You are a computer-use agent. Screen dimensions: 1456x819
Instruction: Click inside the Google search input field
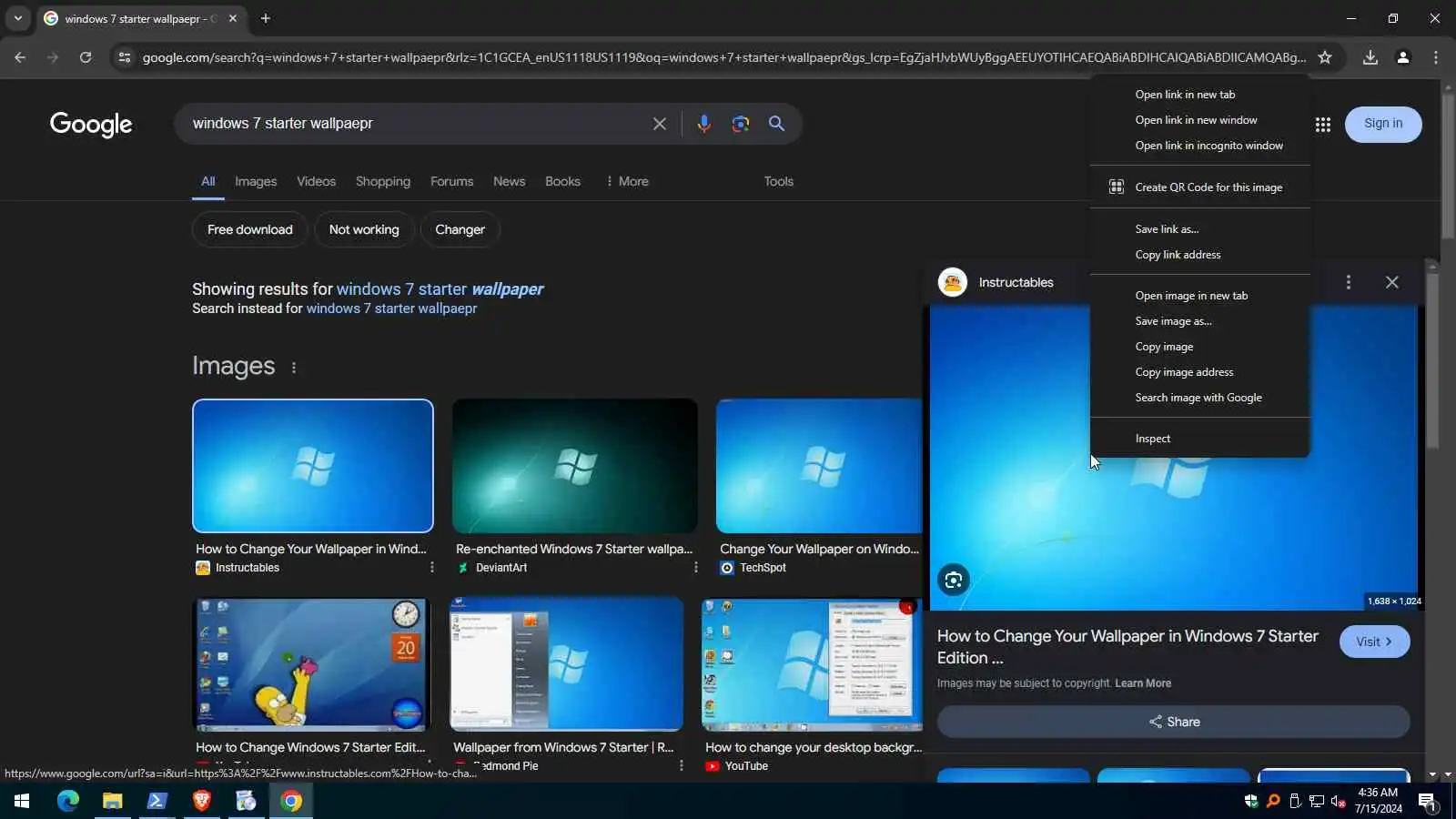coord(414,124)
